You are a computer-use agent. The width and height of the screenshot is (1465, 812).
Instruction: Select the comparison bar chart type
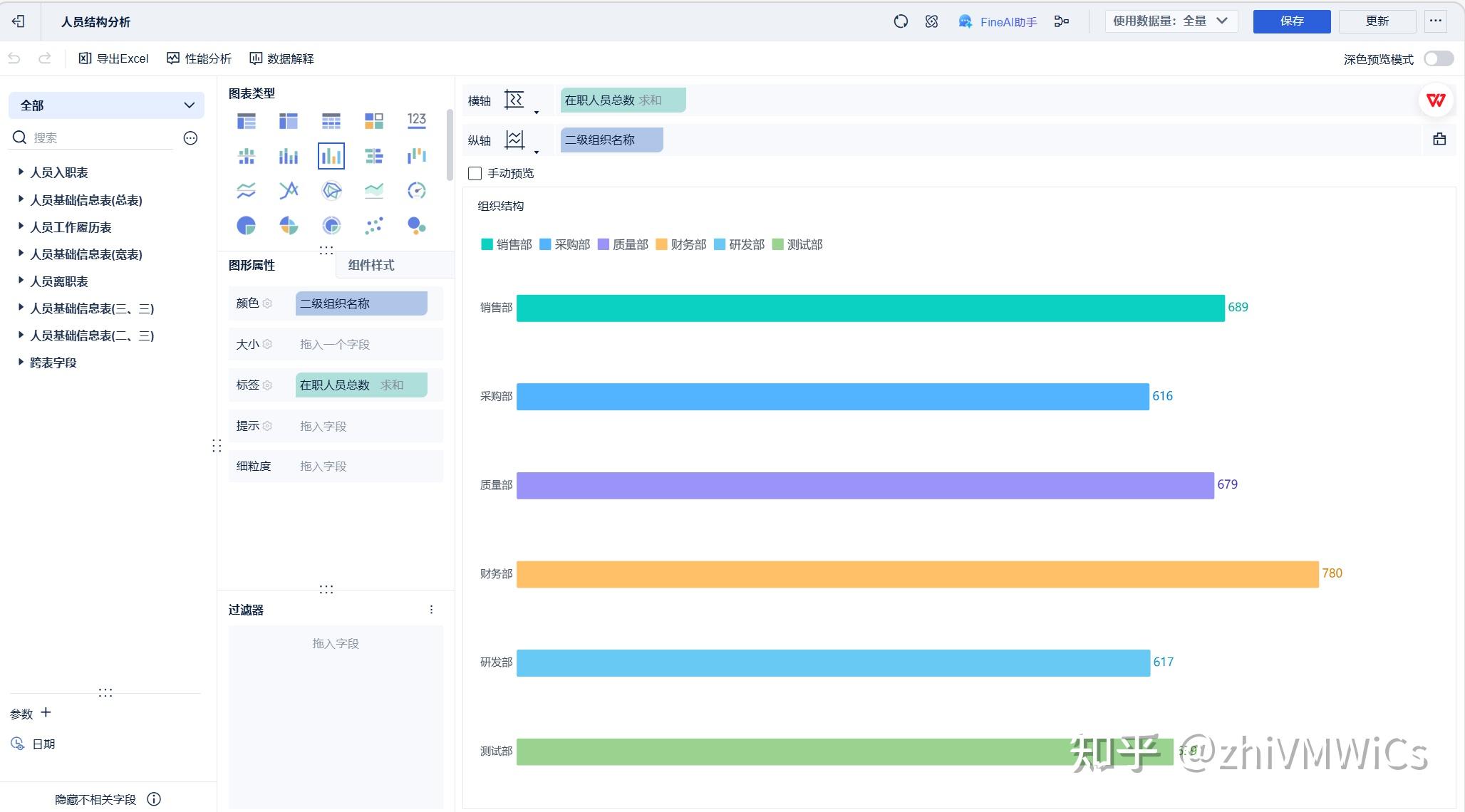[374, 156]
